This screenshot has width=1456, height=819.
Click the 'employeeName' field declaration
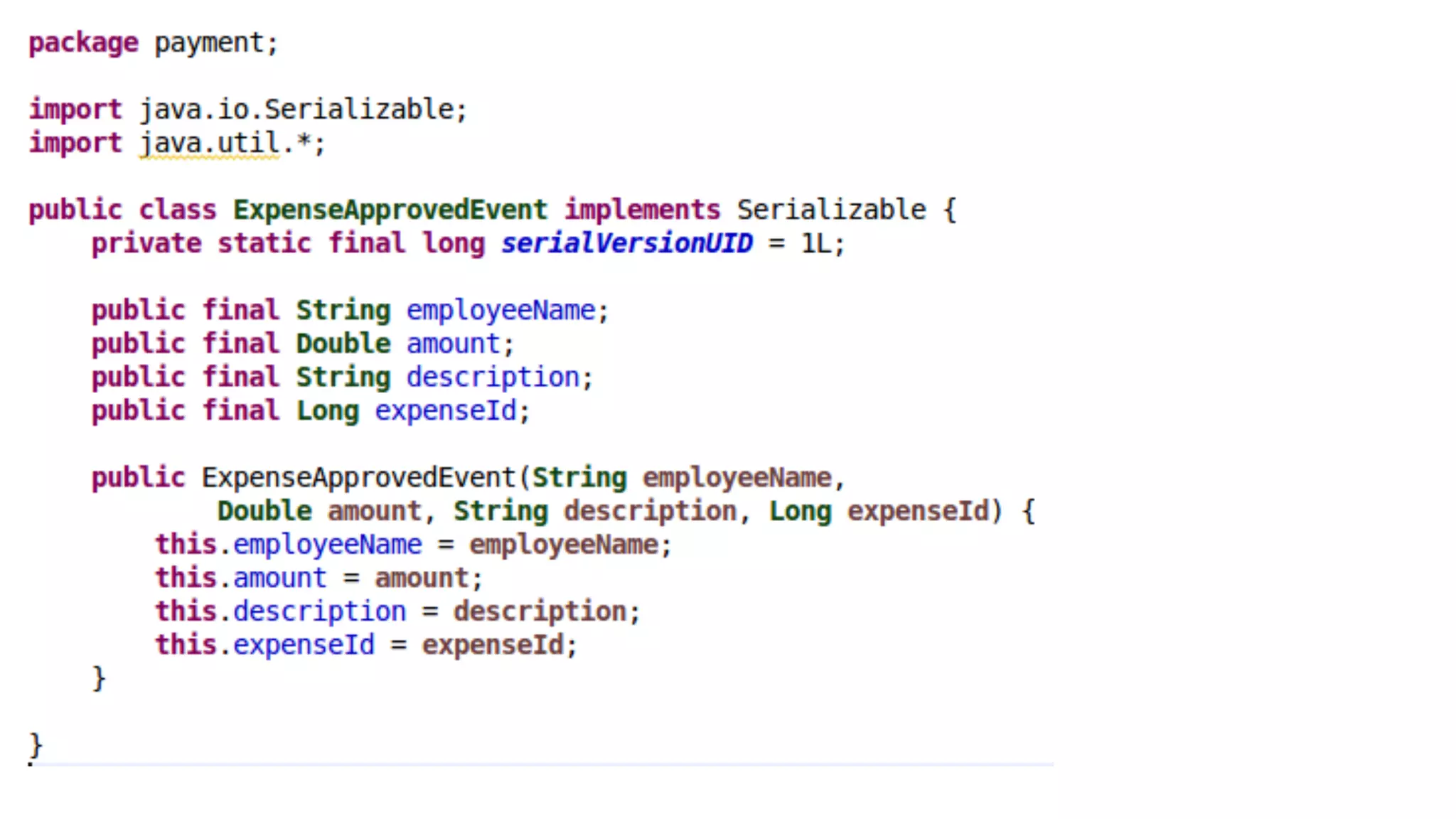click(500, 311)
